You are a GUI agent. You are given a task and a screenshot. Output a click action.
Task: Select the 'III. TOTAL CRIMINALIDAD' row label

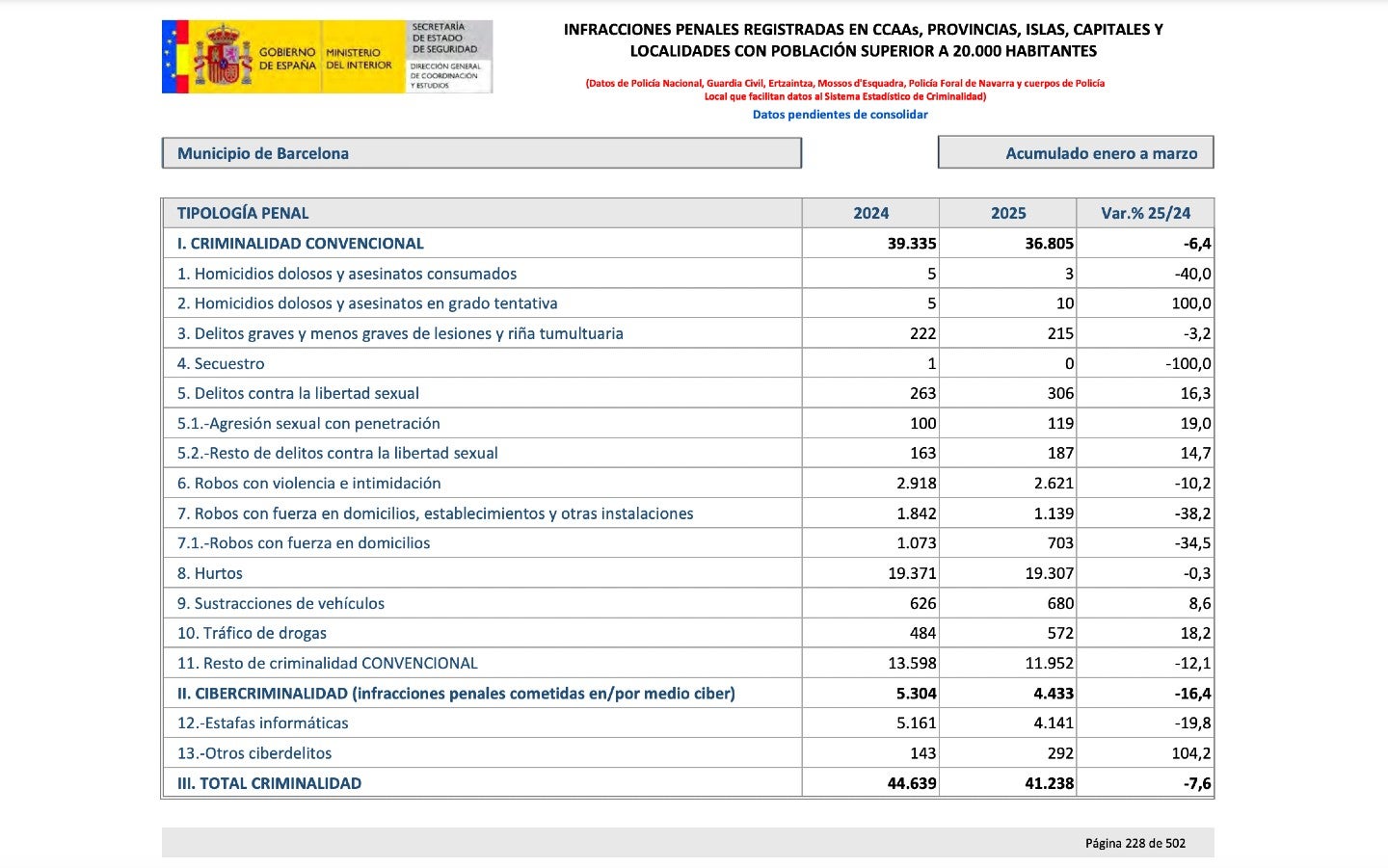click(269, 783)
